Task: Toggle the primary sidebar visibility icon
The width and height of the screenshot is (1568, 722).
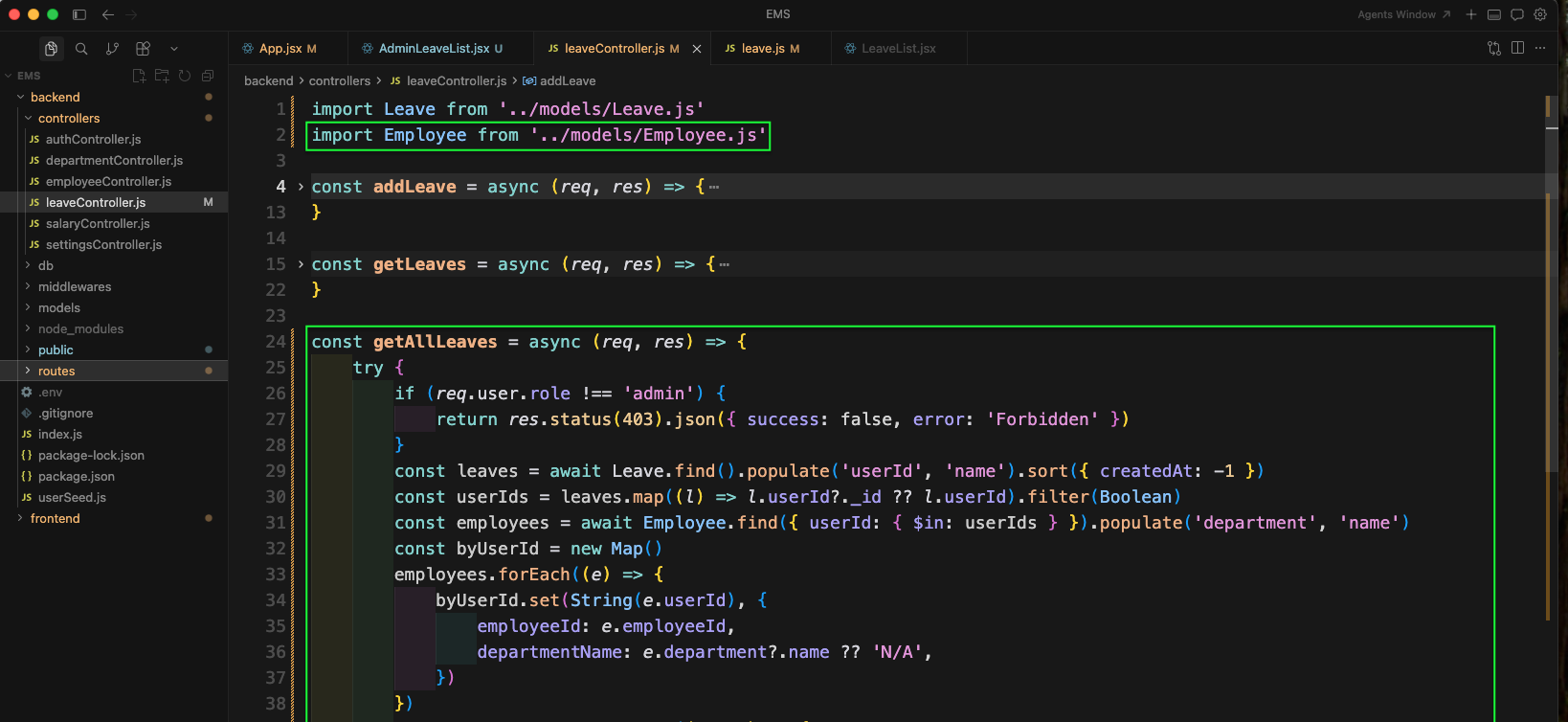Action: pyautogui.click(x=79, y=14)
